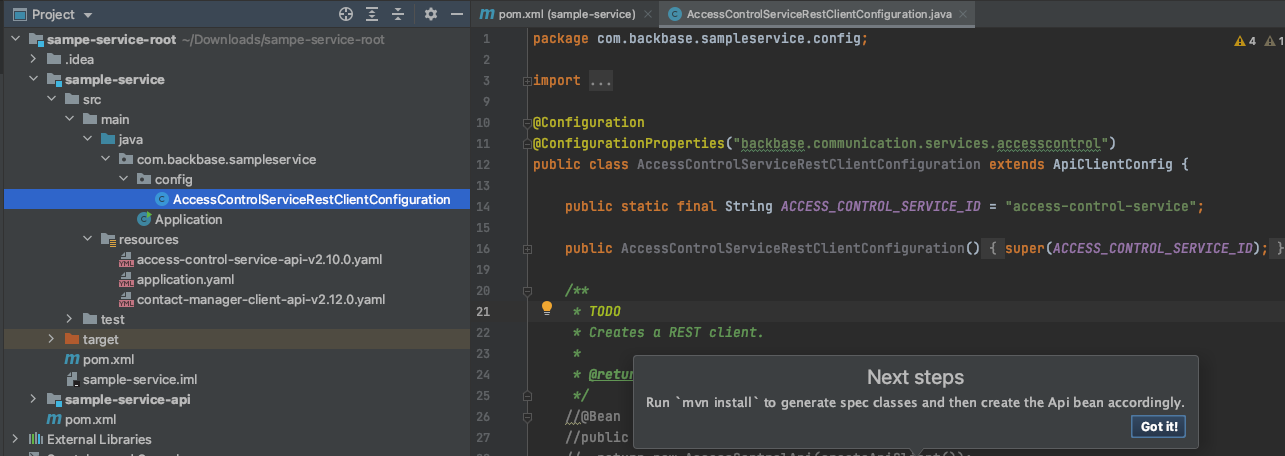Collapse the resources folder
The image size is (1285, 456).
click(88, 239)
